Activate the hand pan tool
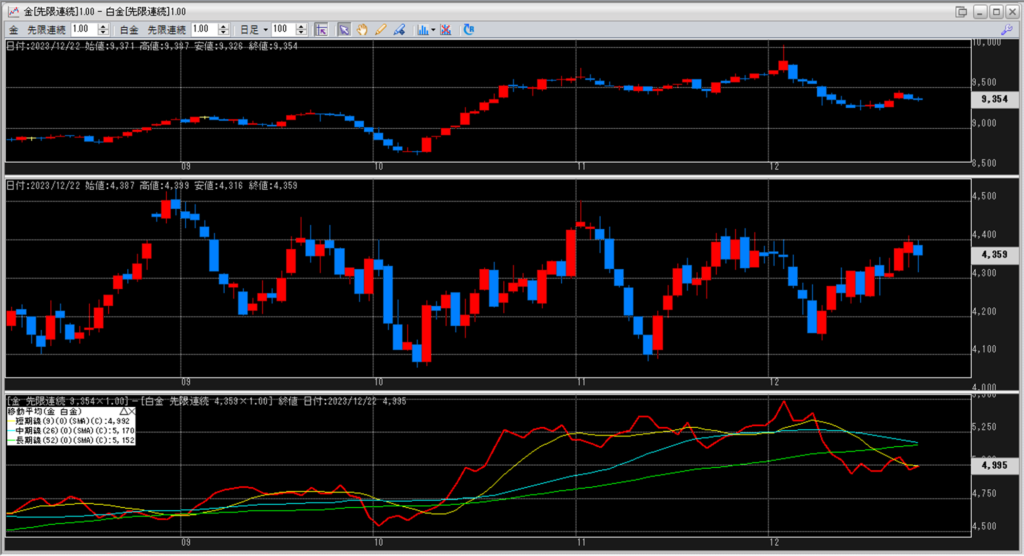Screen dimensions: 1024x556 pos(362,30)
